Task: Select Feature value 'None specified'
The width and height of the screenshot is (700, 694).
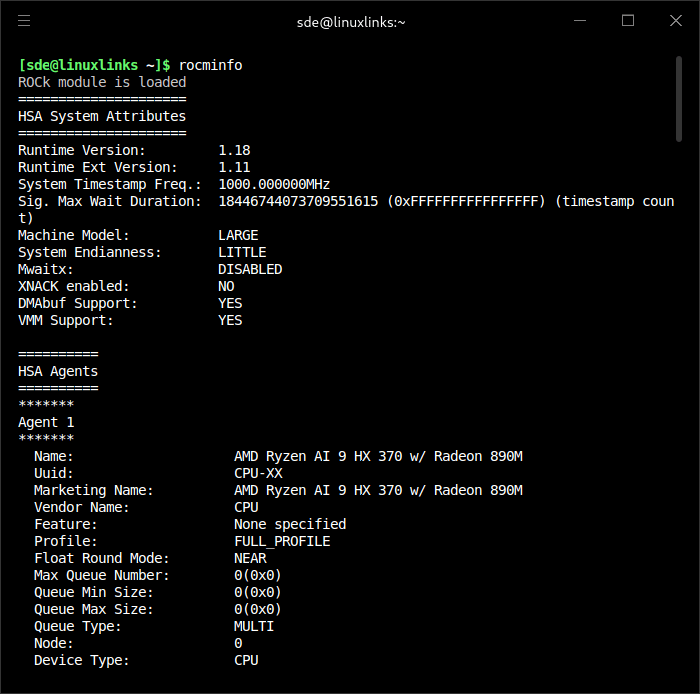Action: 290,524
